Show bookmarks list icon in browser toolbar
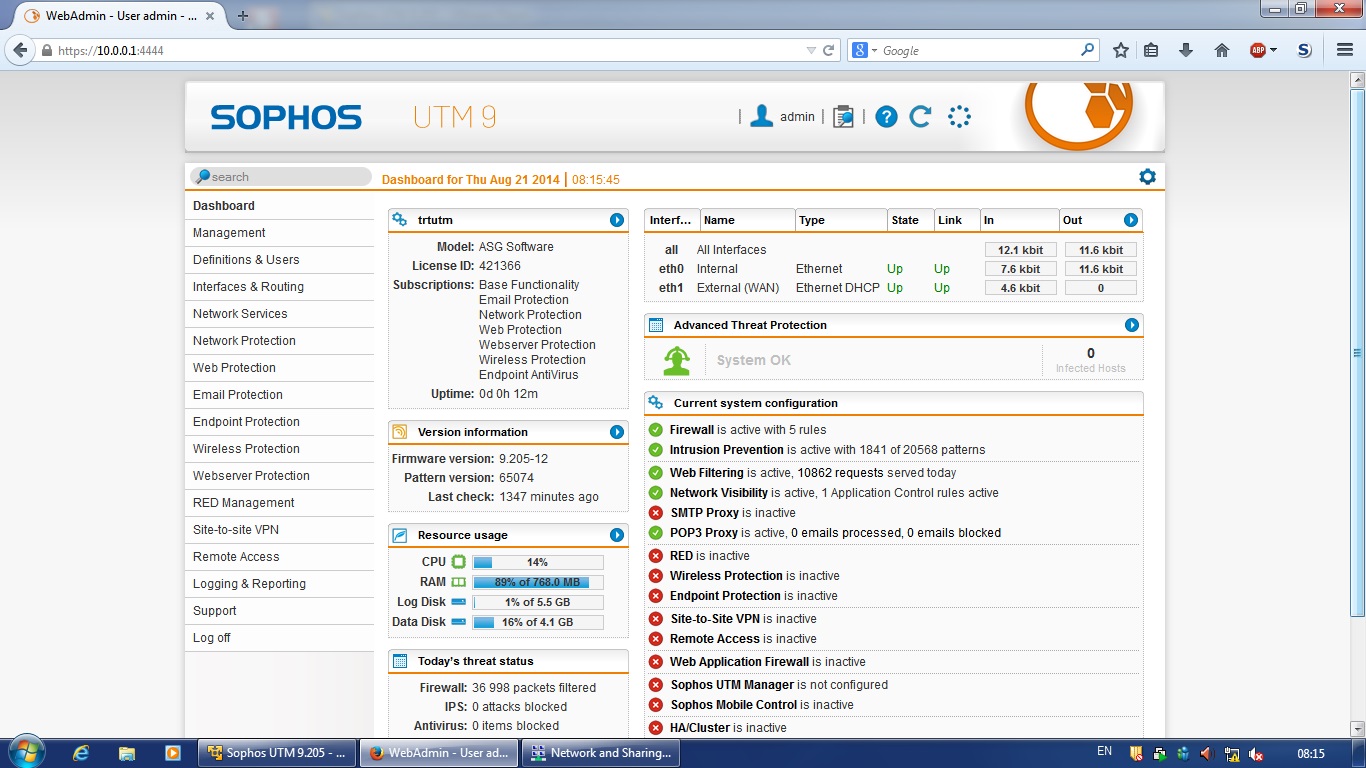1366x768 pixels. (1151, 50)
